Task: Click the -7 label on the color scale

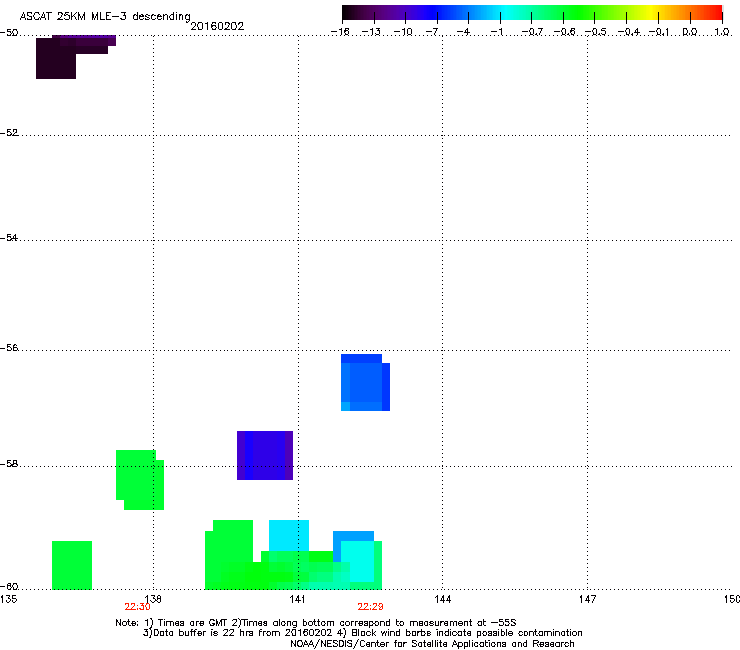Action: pyautogui.click(x=433, y=32)
